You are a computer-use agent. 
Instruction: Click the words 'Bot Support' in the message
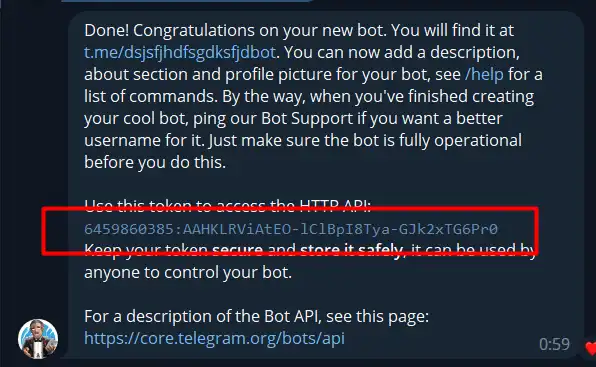click(x=307, y=119)
